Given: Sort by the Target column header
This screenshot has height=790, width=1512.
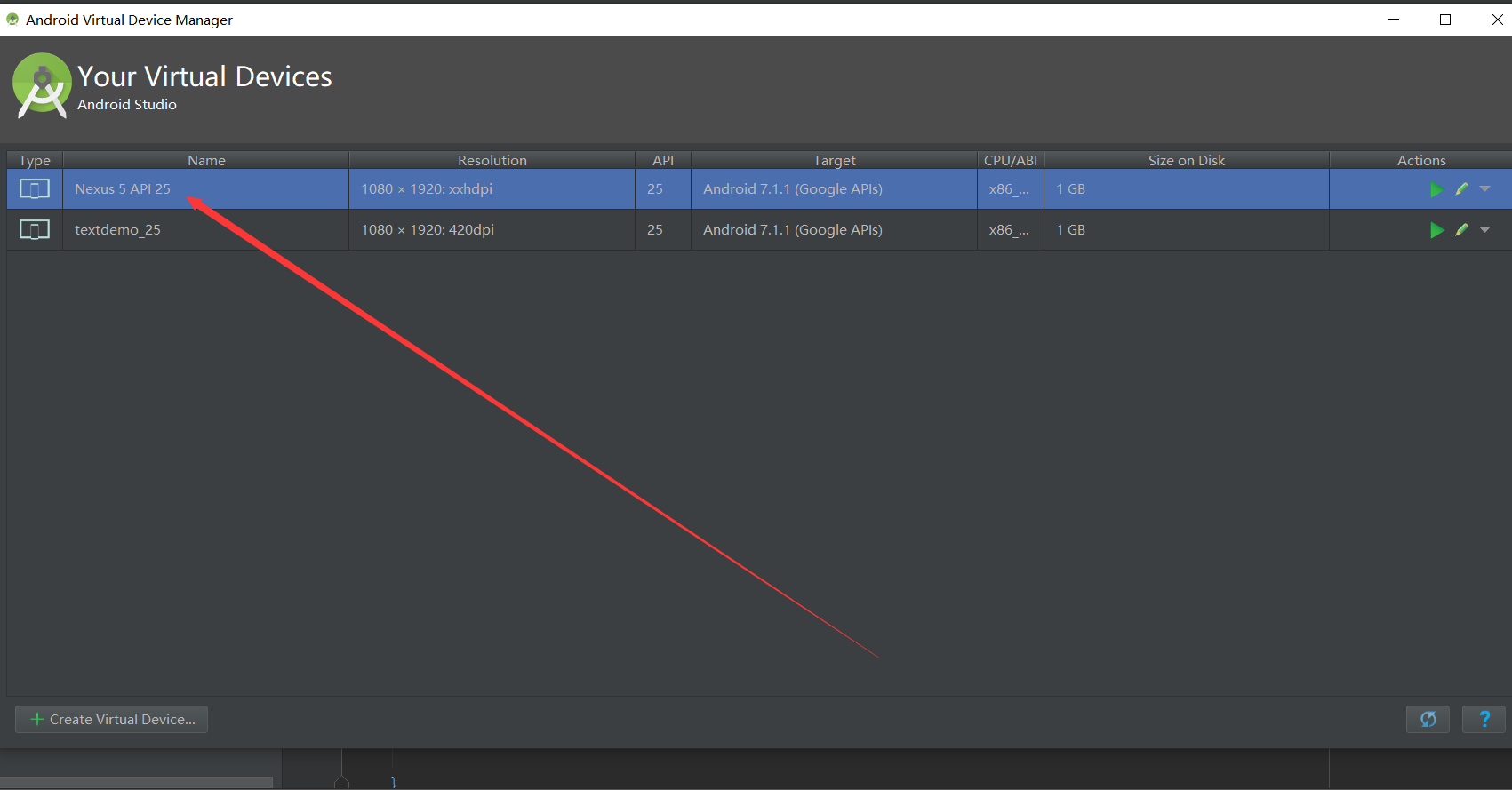Looking at the screenshot, I should coord(835,160).
